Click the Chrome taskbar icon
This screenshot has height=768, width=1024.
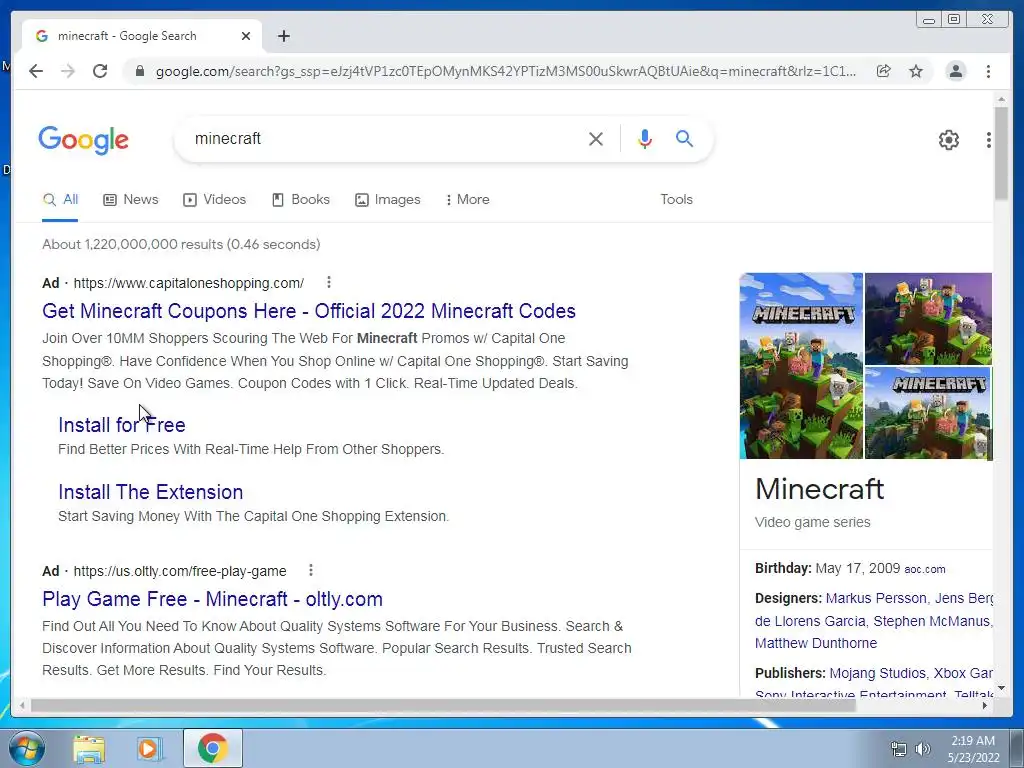213,748
